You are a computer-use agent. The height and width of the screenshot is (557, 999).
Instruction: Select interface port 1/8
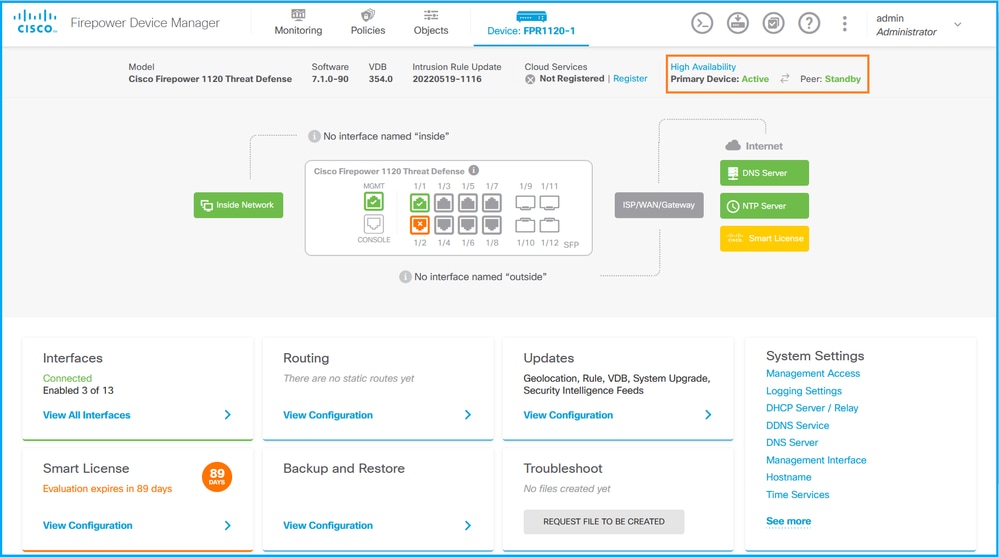tap(492, 225)
